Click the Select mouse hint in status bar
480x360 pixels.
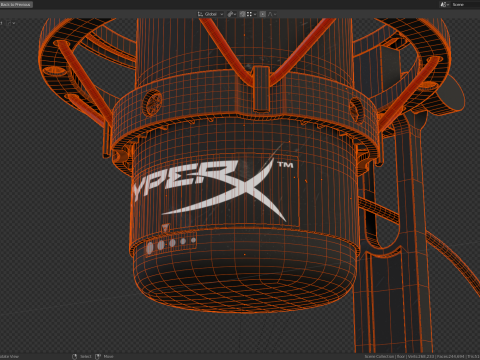82,356
